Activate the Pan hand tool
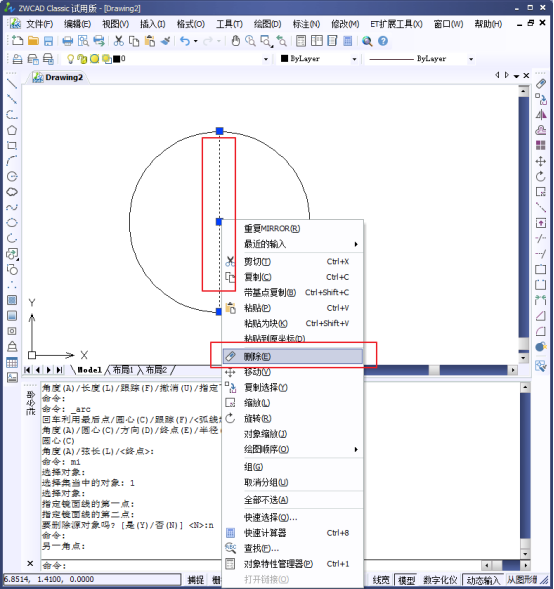Screen dimensions: 554x589 coord(235,41)
